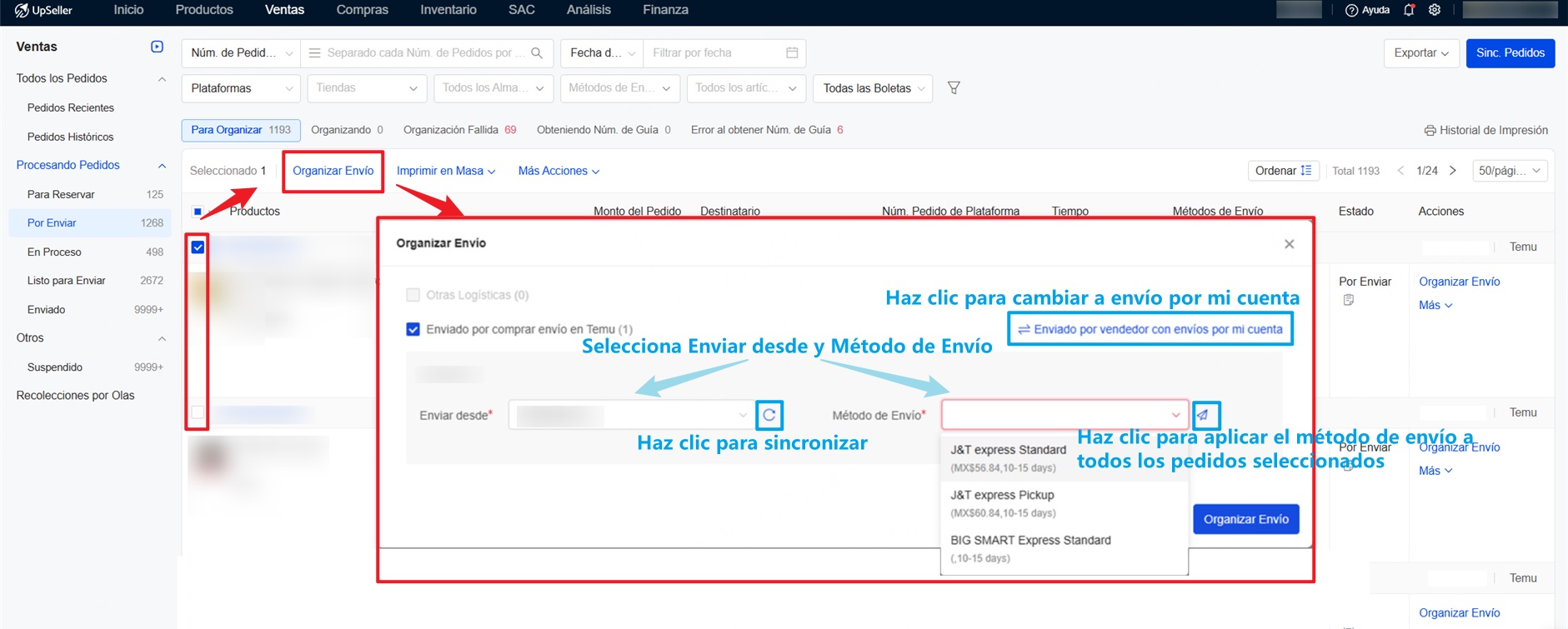Open the Plataformas filter dropdown

tap(240, 88)
